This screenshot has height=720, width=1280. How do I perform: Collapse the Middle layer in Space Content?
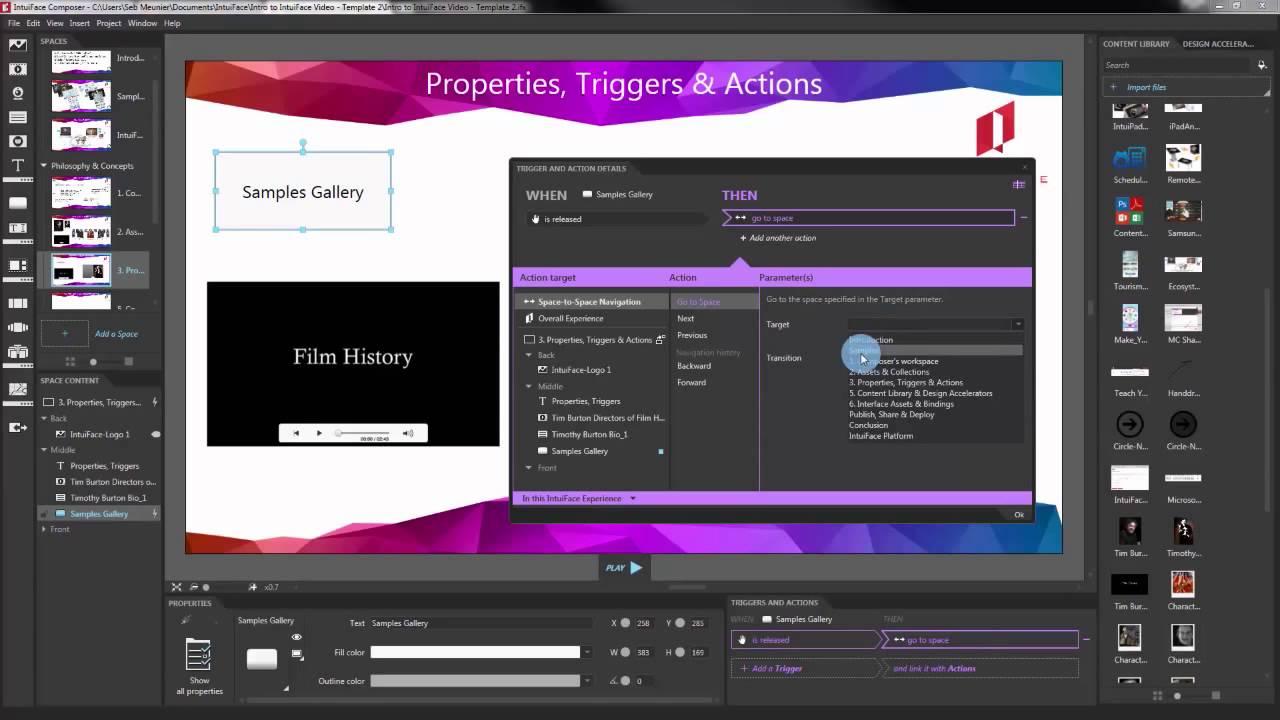(x=43, y=450)
